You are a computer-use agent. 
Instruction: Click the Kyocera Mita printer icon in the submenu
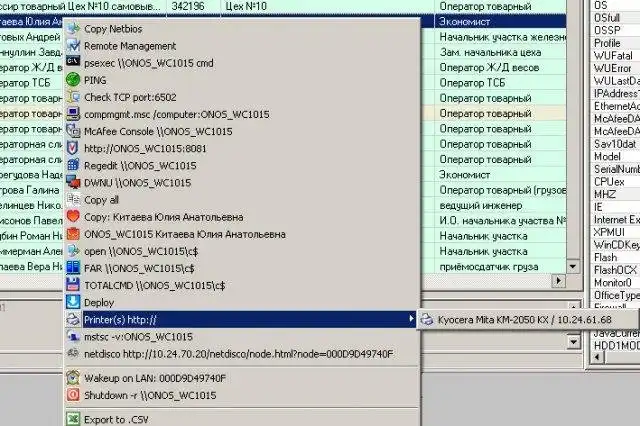[x=427, y=320]
